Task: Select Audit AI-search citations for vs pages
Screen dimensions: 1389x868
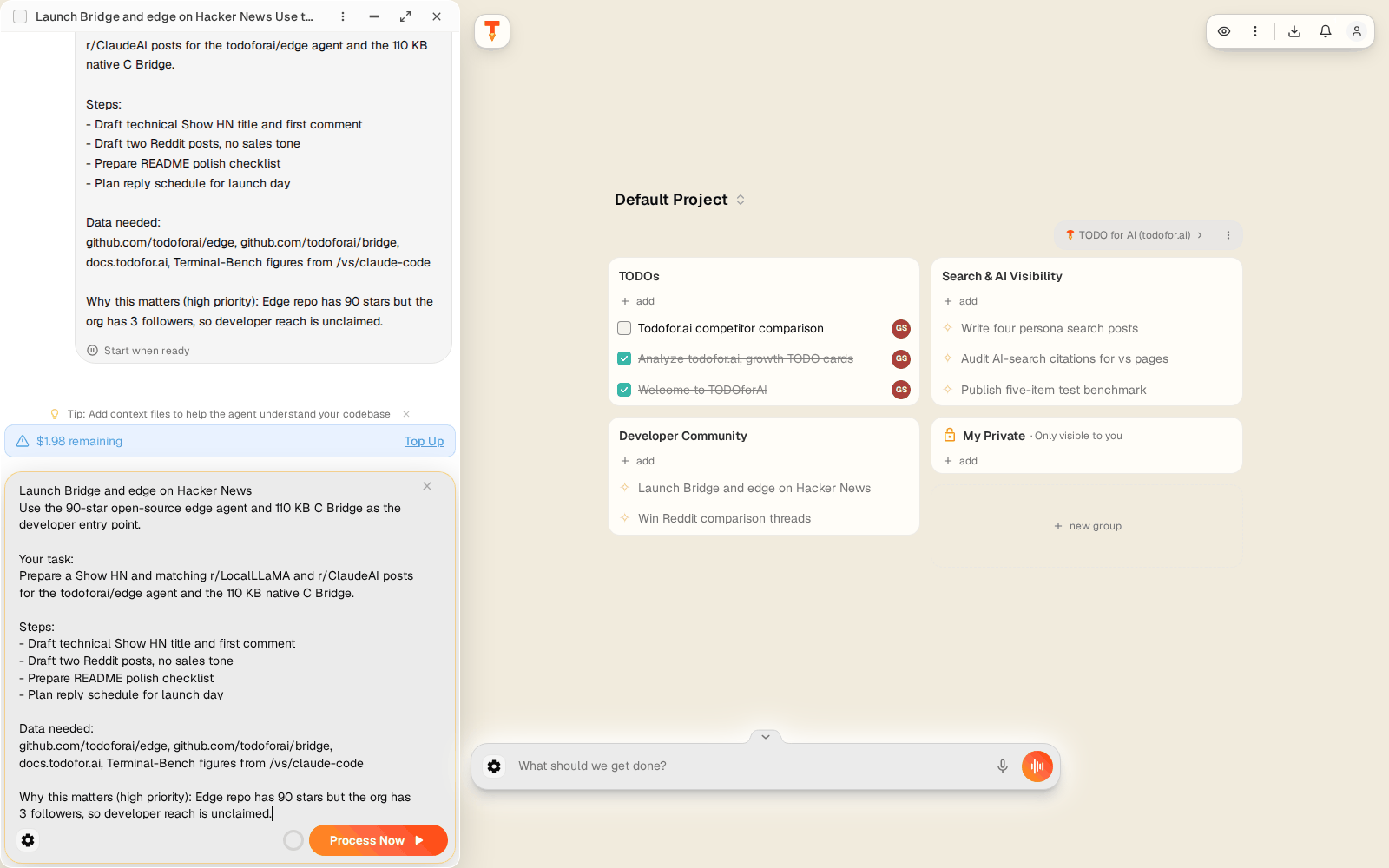Action: 1064,358
